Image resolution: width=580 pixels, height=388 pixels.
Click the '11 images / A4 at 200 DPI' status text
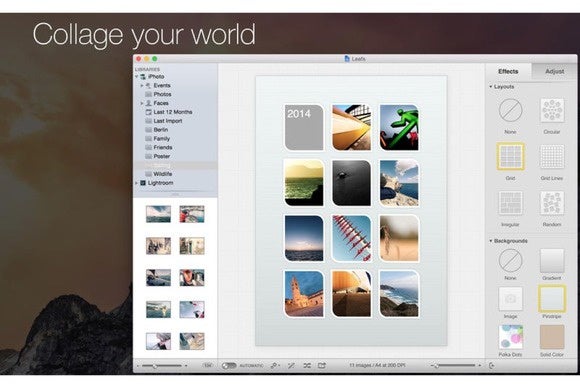point(377,365)
